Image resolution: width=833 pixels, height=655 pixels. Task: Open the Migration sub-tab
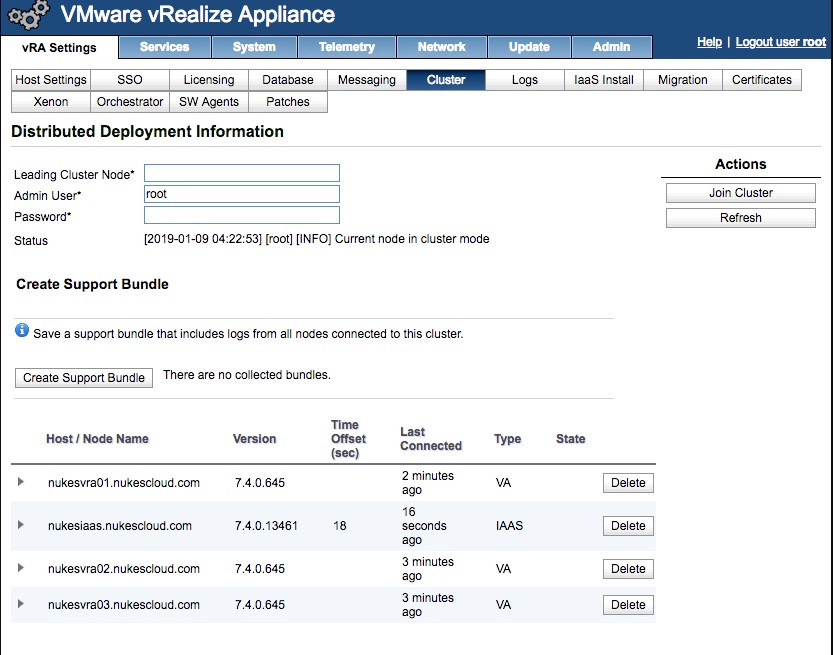coord(683,80)
